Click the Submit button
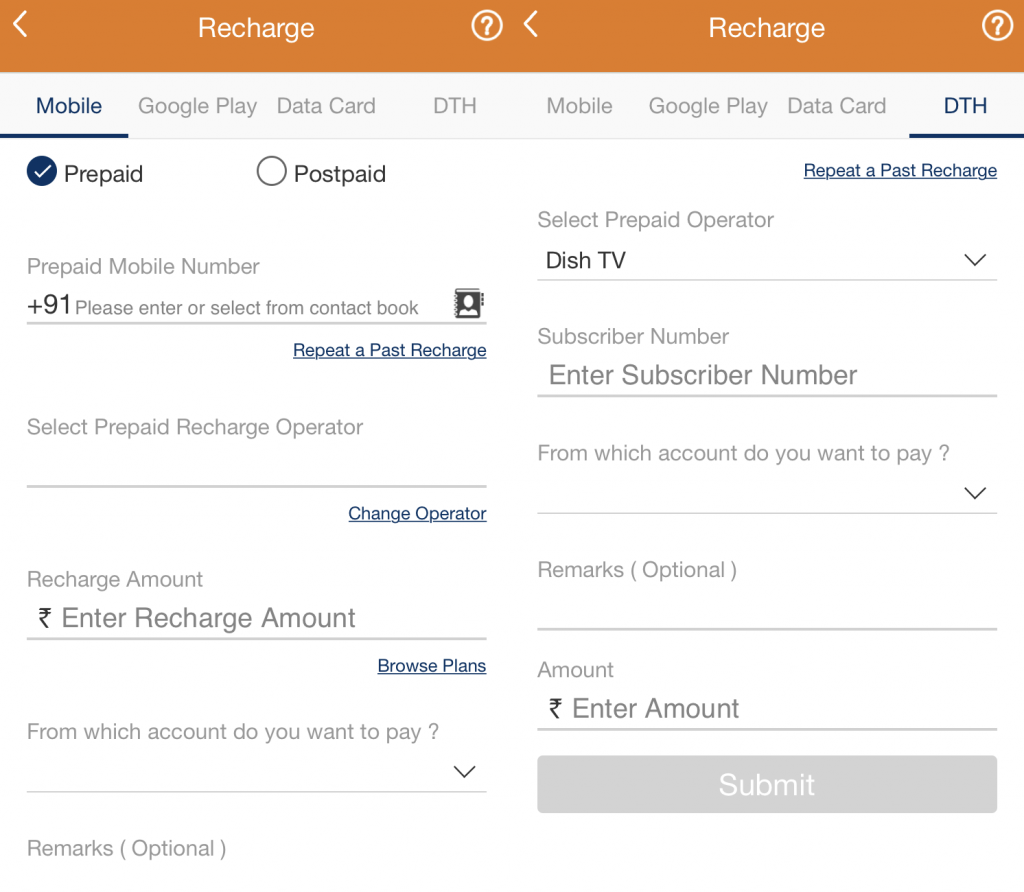 point(767,784)
